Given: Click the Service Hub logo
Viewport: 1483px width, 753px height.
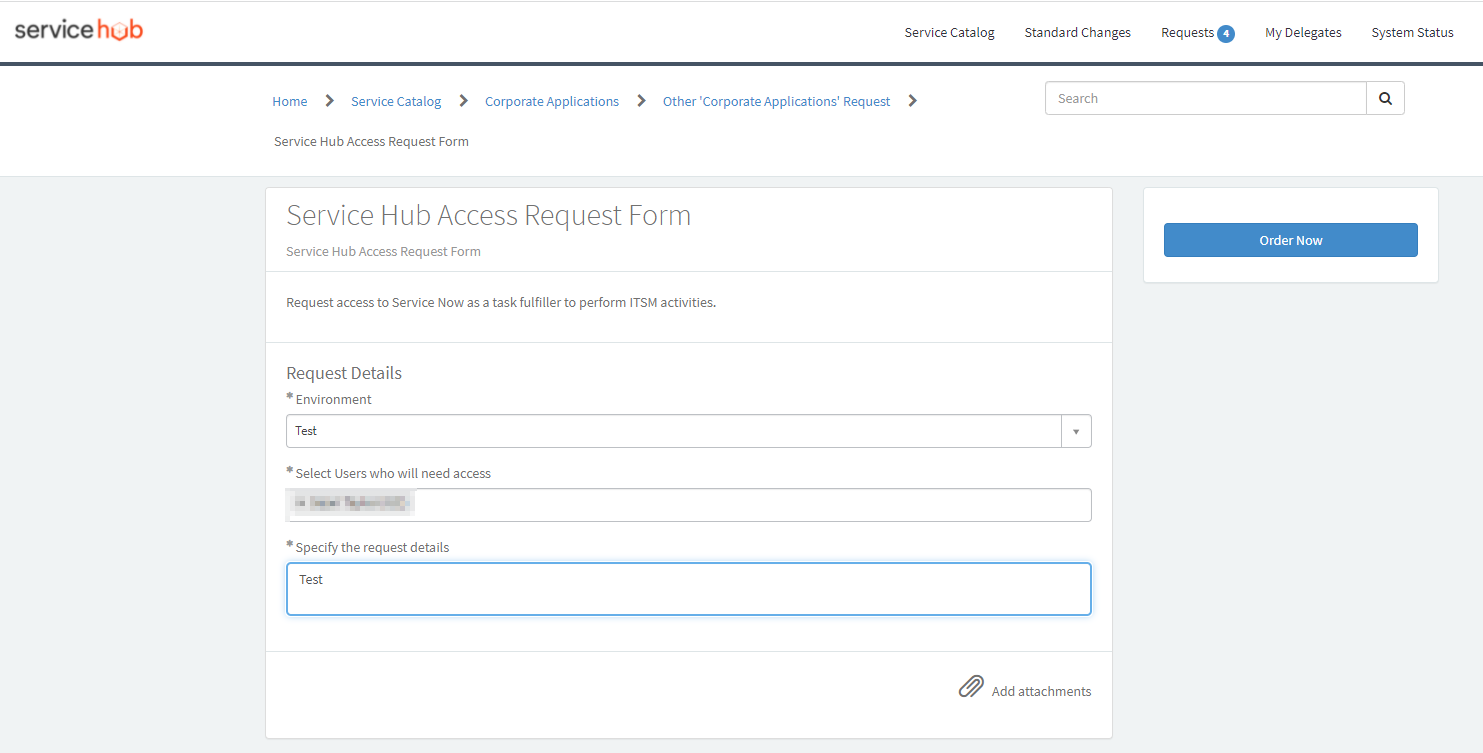Looking at the screenshot, I should click(x=79, y=30).
